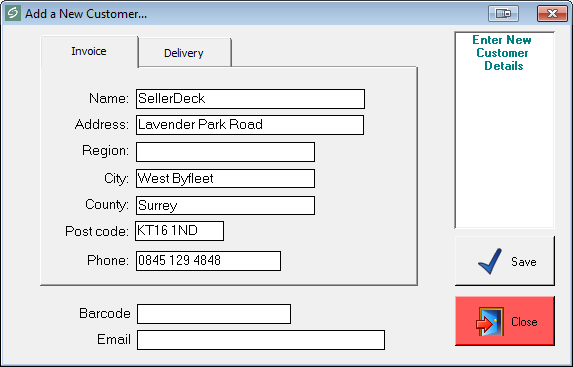Click the red Close button
The width and height of the screenshot is (573, 367).
pos(505,321)
